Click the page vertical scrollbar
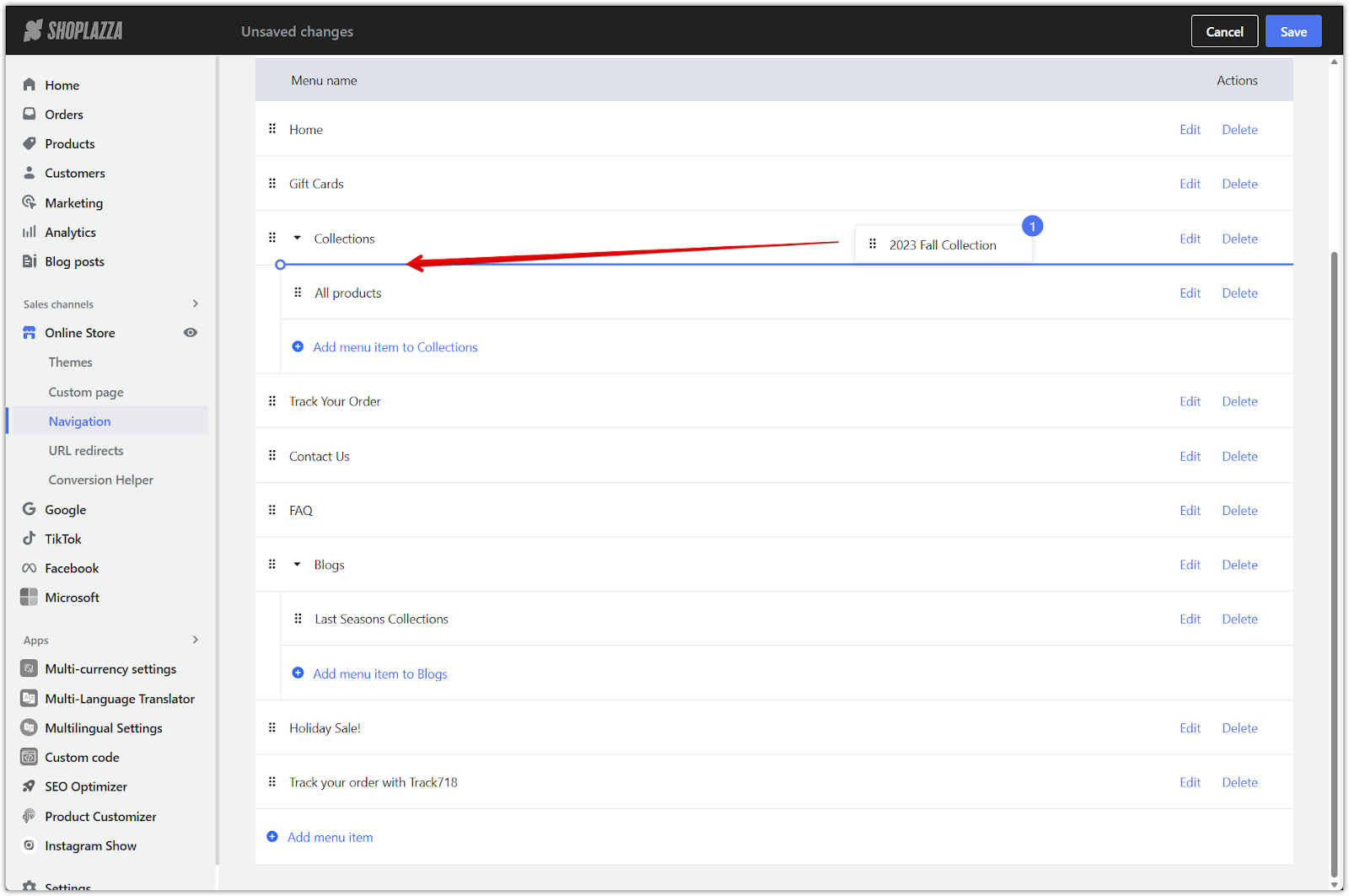Viewport: 1349px width, 896px height. pyautogui.click(x=1334, y=565)
